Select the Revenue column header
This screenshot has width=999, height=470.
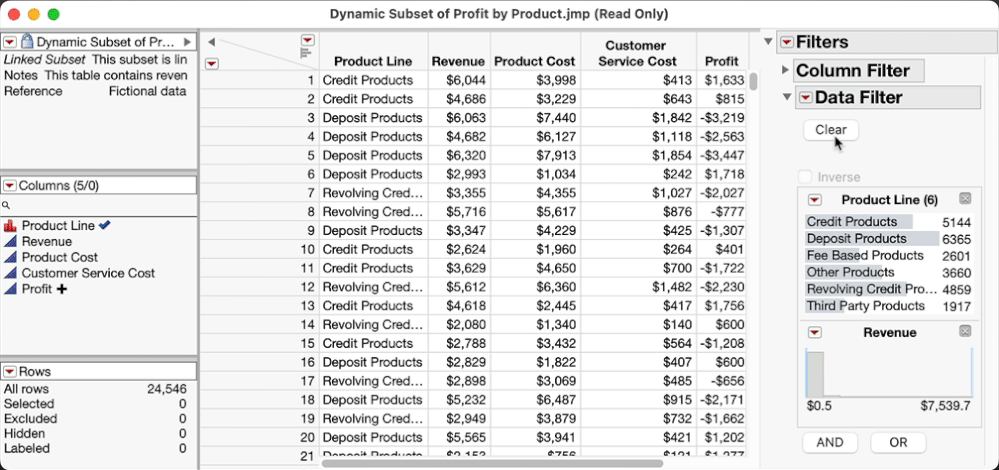458,62
